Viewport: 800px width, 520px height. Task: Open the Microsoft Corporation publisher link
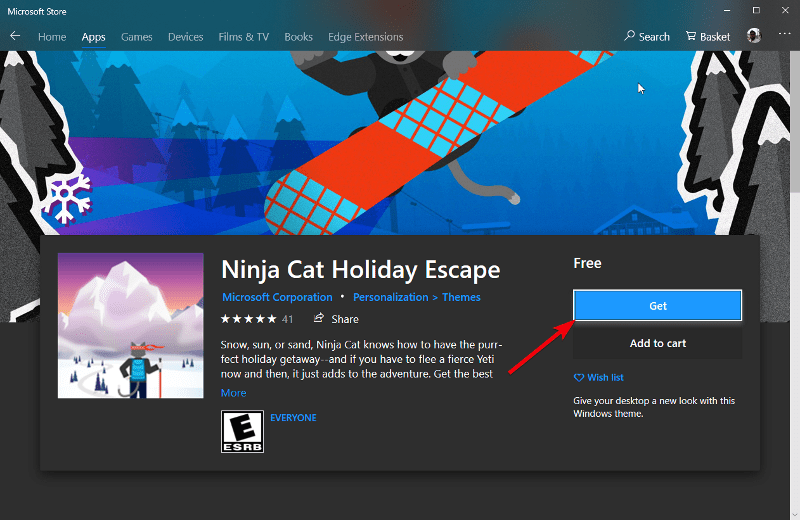[277, 297]
